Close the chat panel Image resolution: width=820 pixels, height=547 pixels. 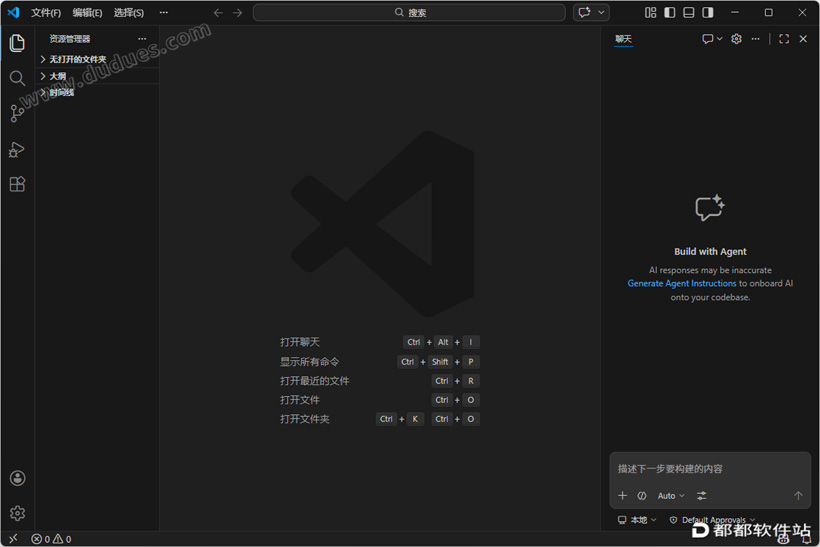[803, 39]
